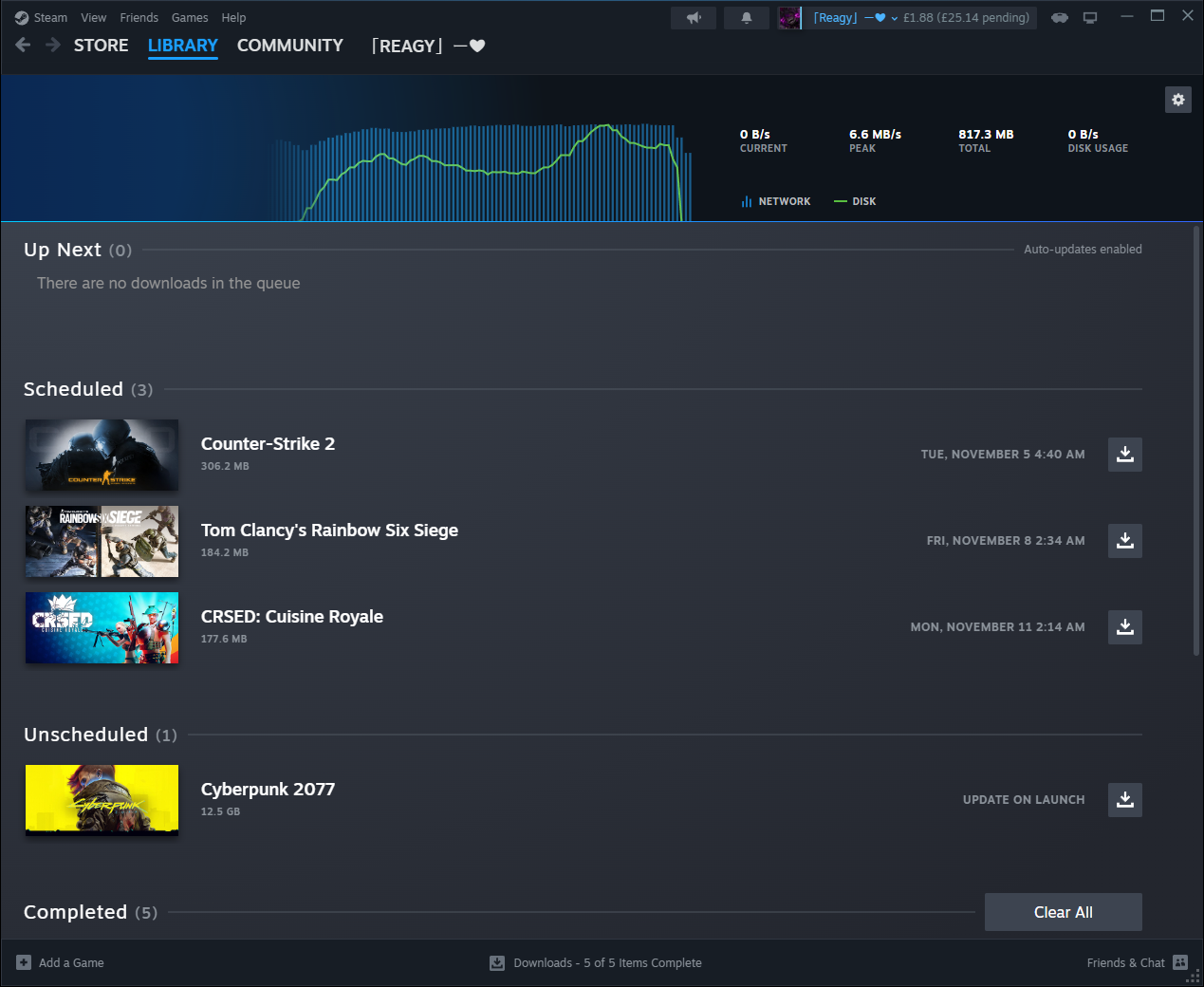
Task: Select the CRSED: Cuisine Royale thumbnail
Action: (102, 628)
